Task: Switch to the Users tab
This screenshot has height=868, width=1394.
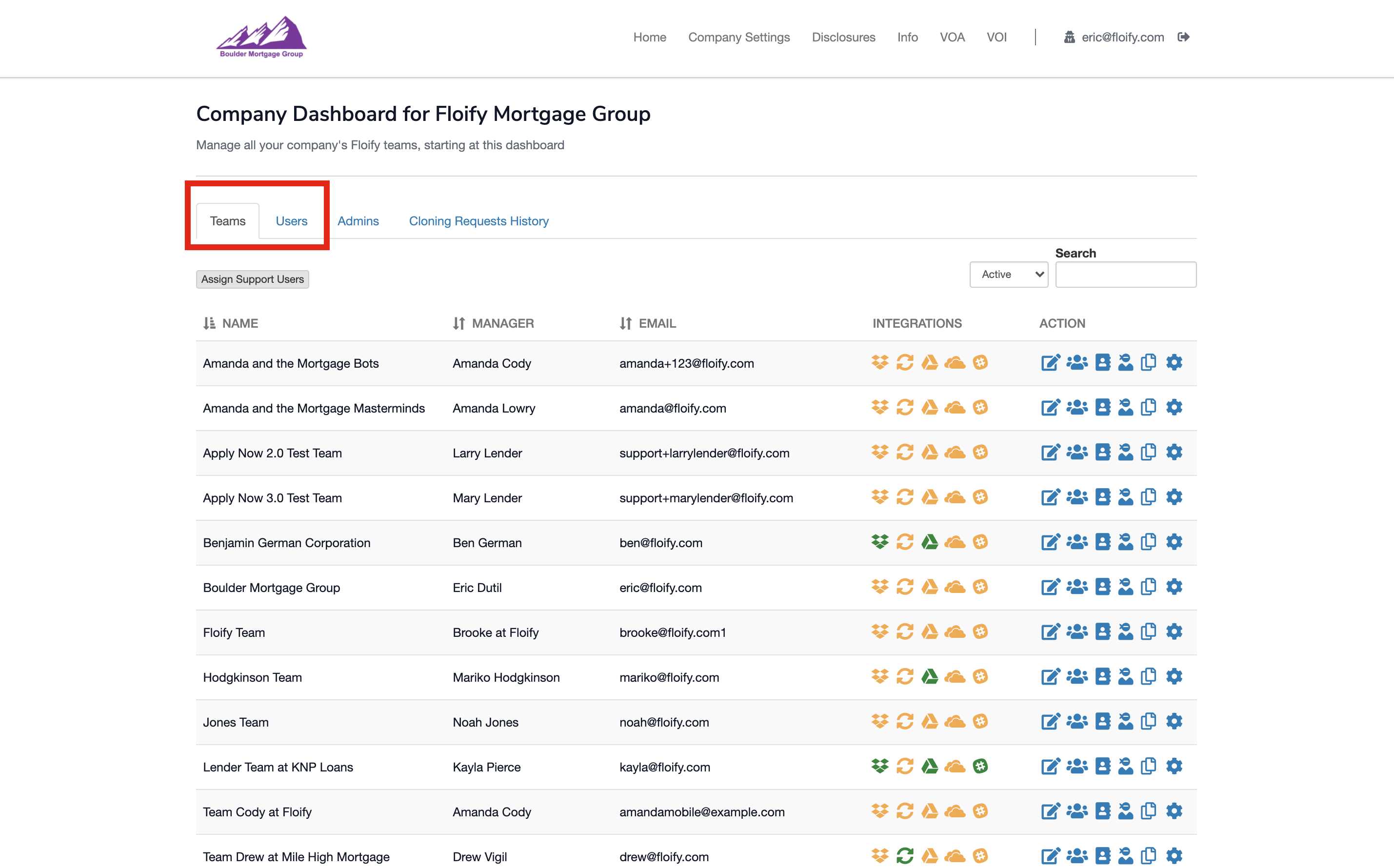Action: (291, 221)
